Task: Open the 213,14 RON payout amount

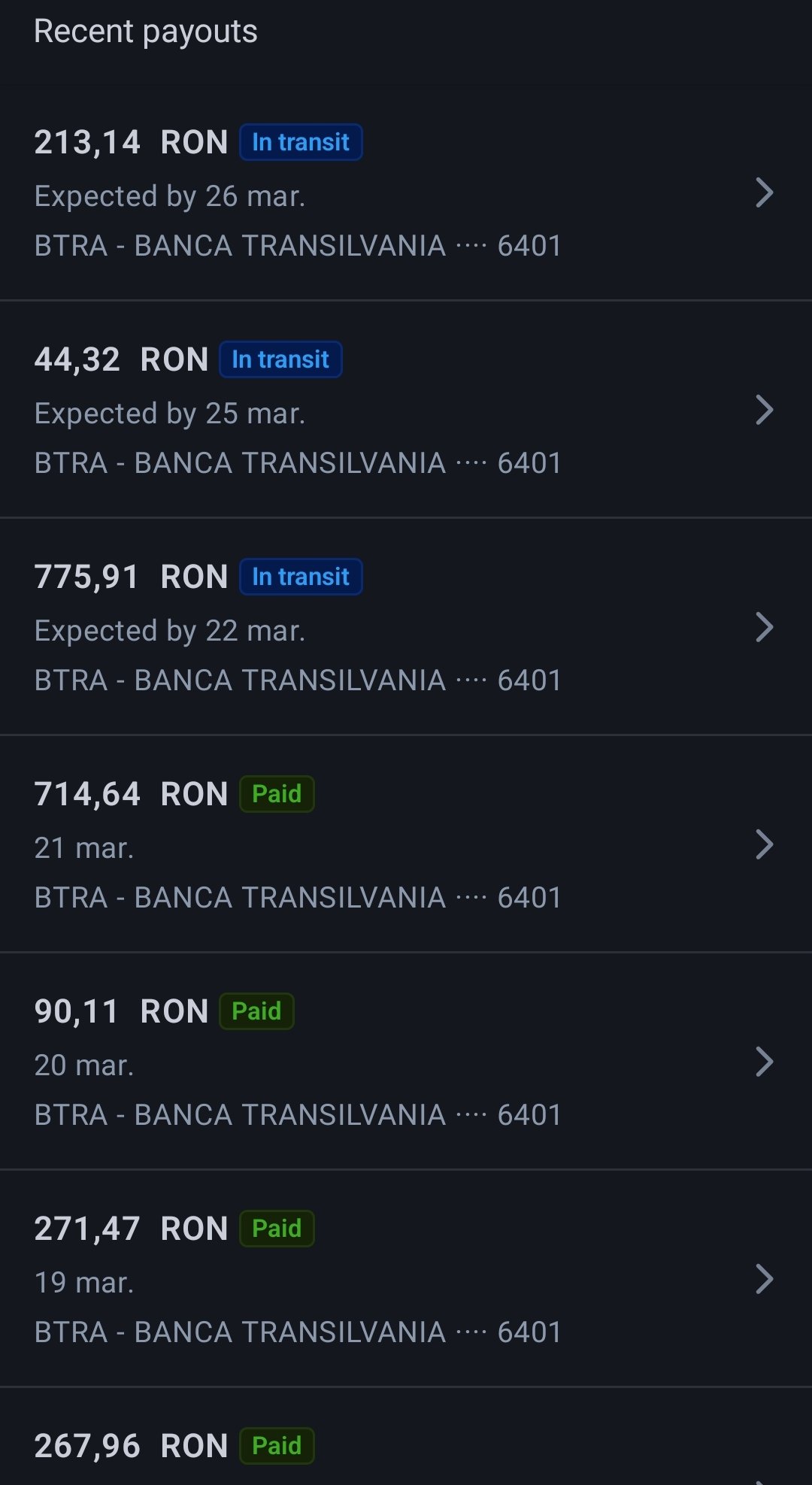Action: (131, 142)
